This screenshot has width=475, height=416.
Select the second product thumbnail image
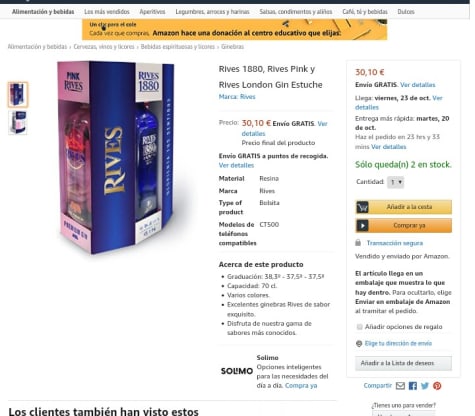[x=18, y=123]
